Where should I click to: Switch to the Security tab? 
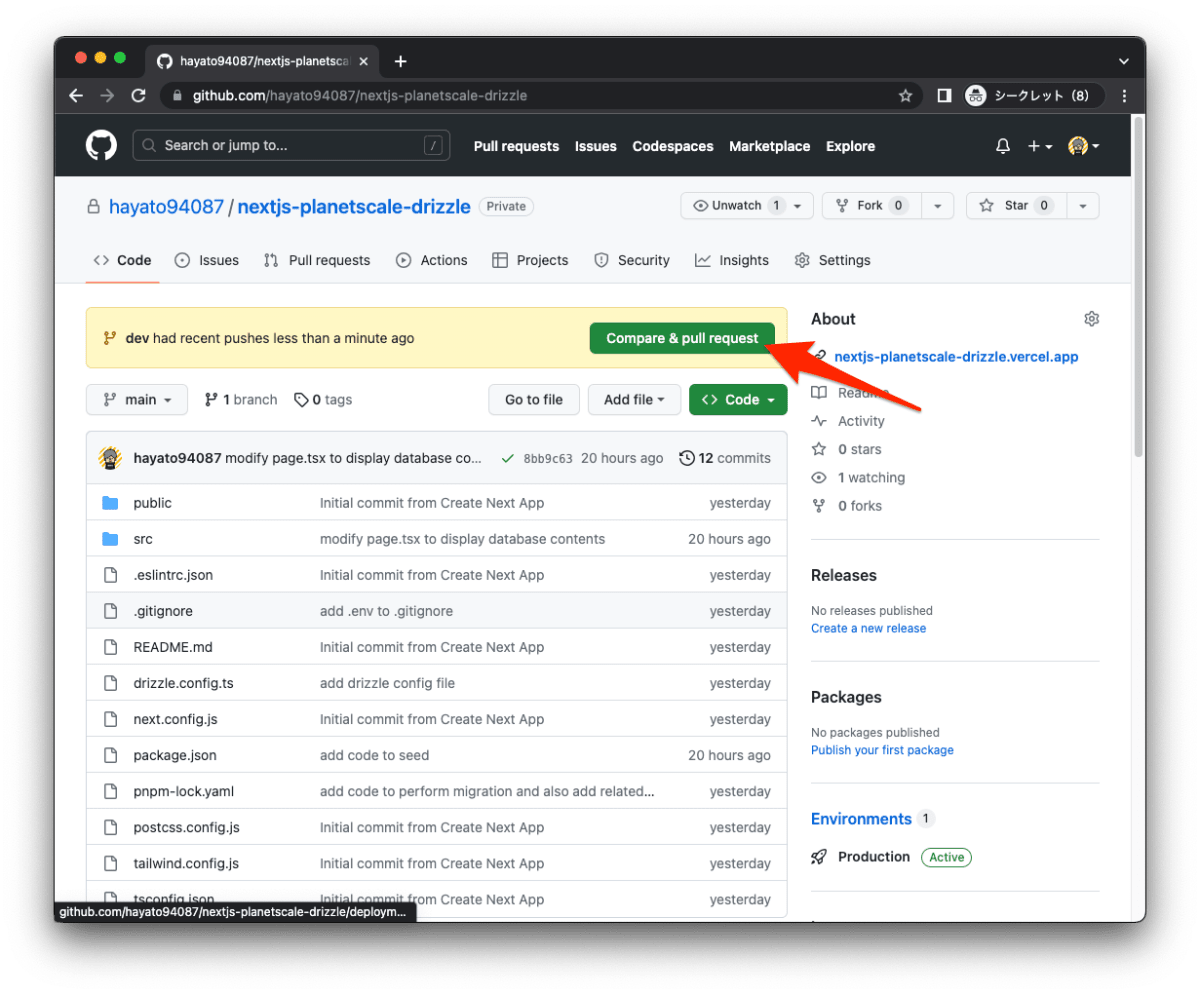[632, 260]
